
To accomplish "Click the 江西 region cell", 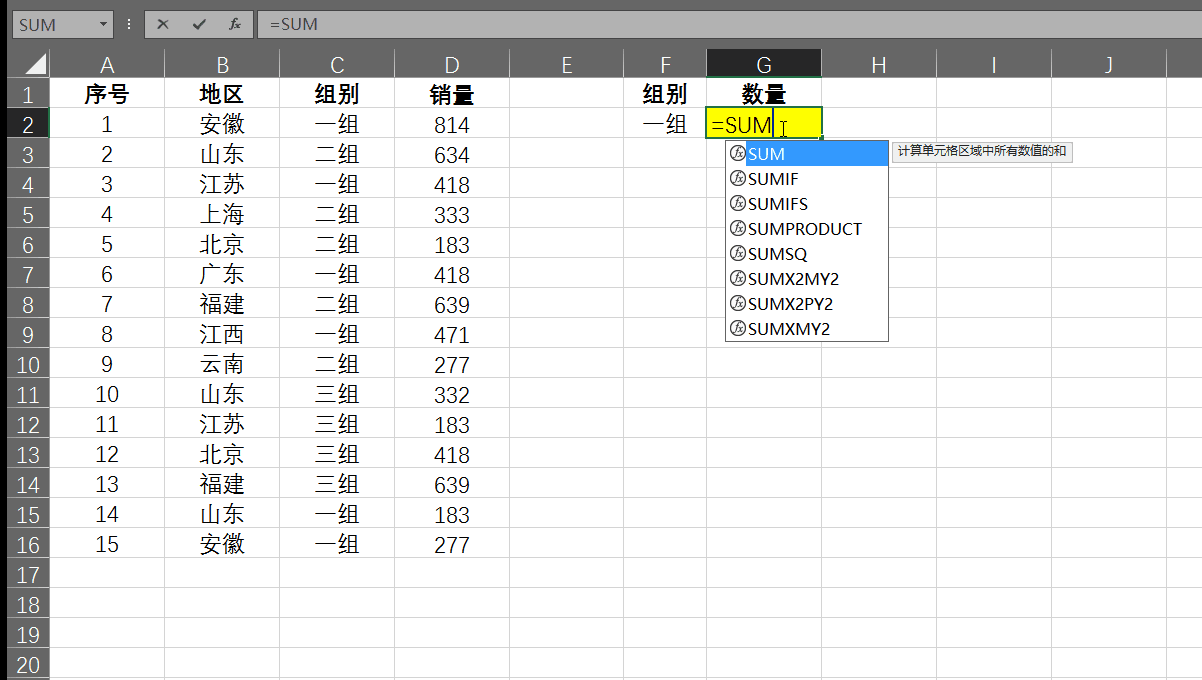I will [222, 335].
